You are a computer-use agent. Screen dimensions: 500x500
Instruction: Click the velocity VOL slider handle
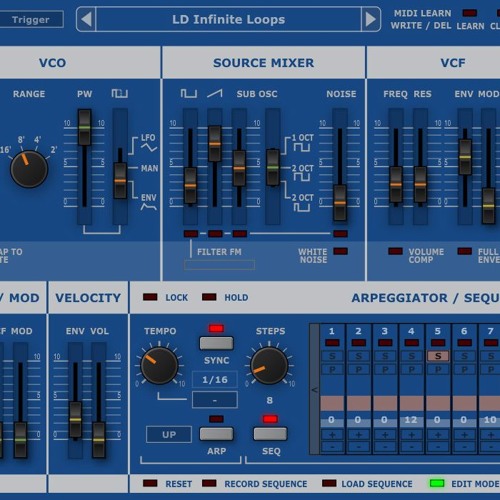(99, 440)
